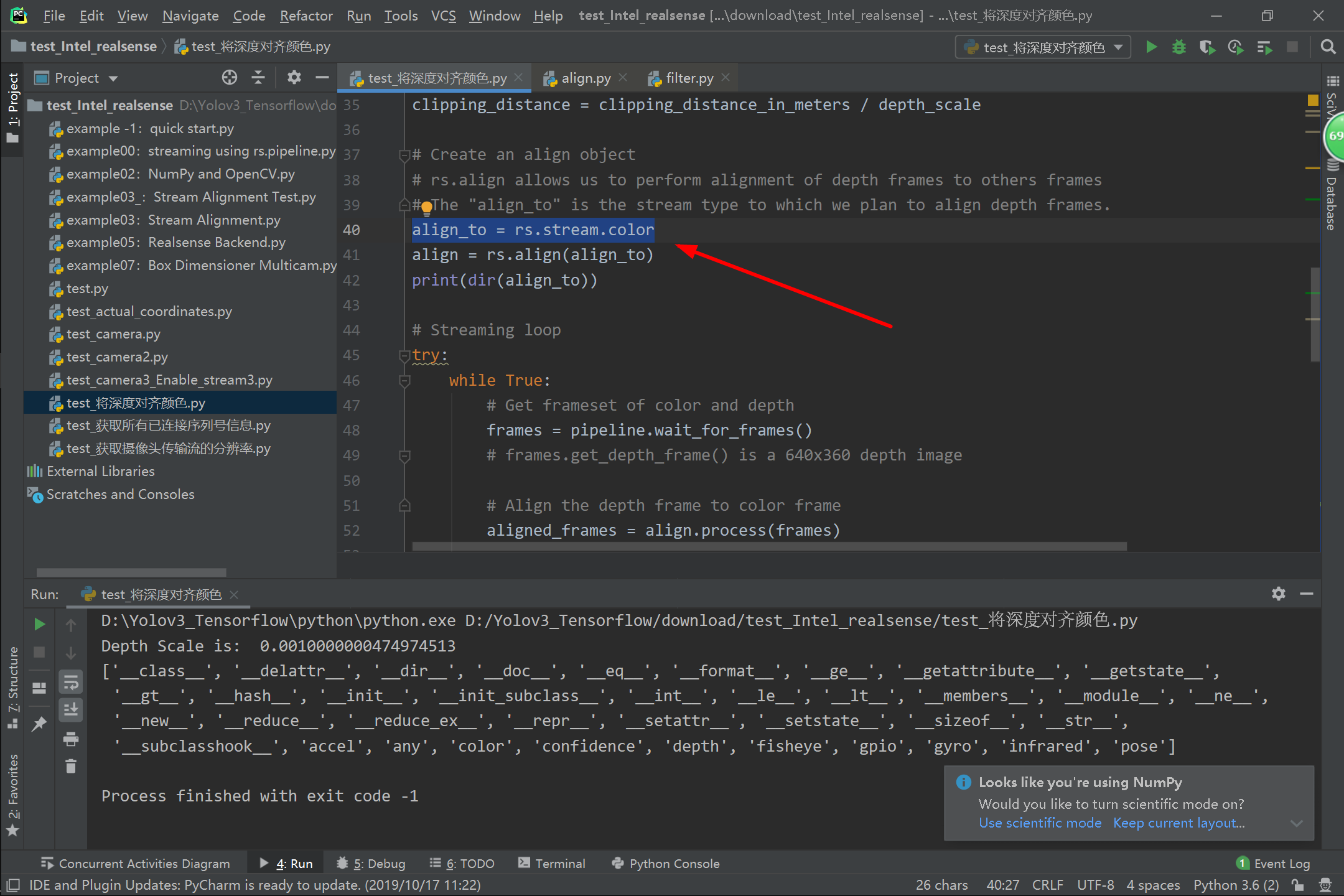1344x896 pixels.
Task: Open the Refactor menu
Action: click(x=306, y=16)
